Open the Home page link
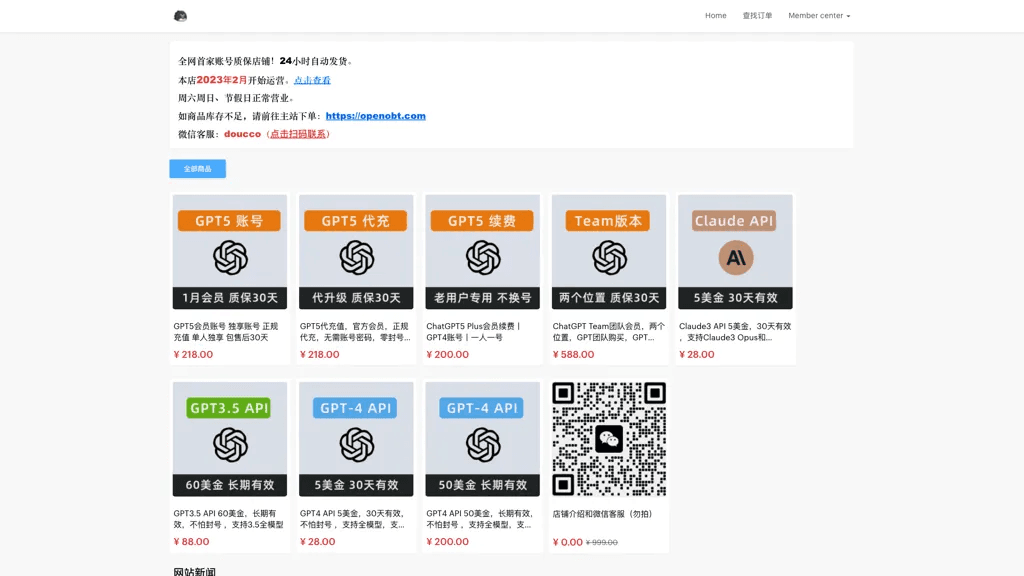 click(x=715, y=16)
